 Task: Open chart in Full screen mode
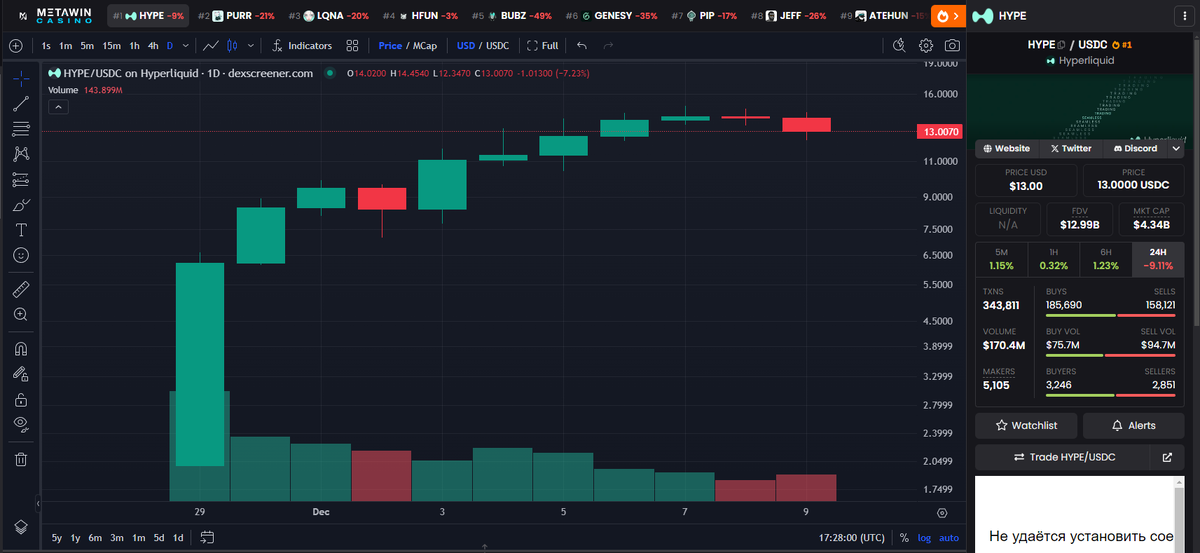pyautogui.click(x=542, y=45)
